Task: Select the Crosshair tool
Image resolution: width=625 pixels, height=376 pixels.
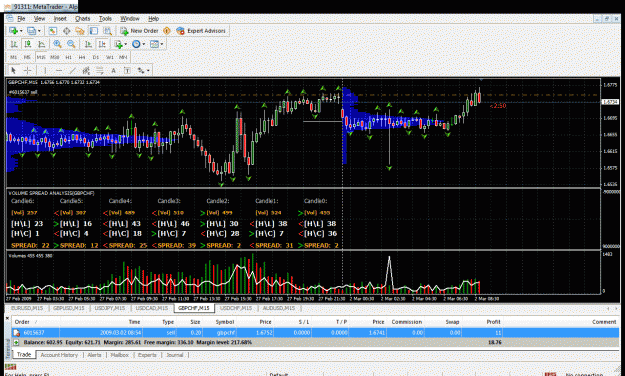Action: coord(28,71)
